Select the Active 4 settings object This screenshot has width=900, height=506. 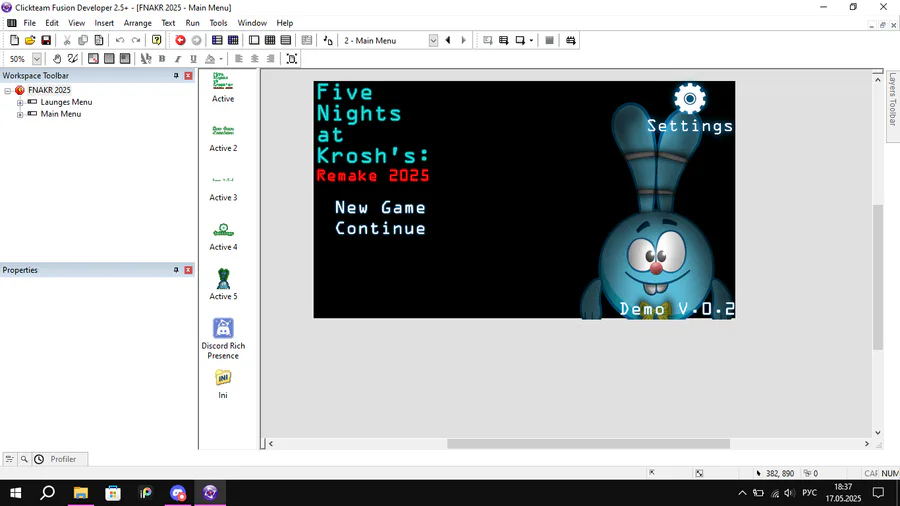coord(223,236)
